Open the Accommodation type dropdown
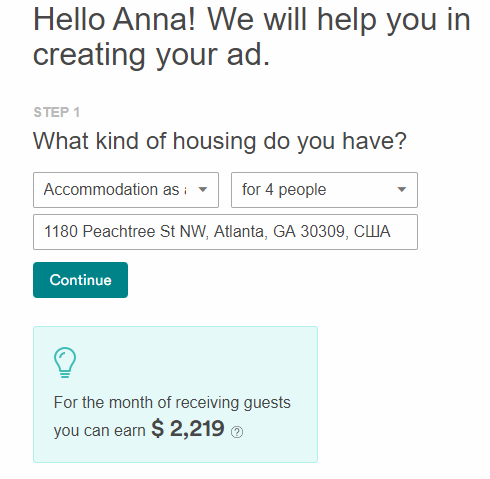The width and height of the screenshot is (490, 479). [126, 190]
